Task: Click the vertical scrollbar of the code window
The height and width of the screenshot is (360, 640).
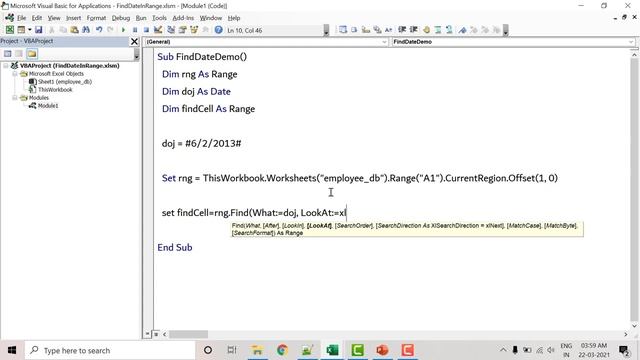Action: coord(634,190)
